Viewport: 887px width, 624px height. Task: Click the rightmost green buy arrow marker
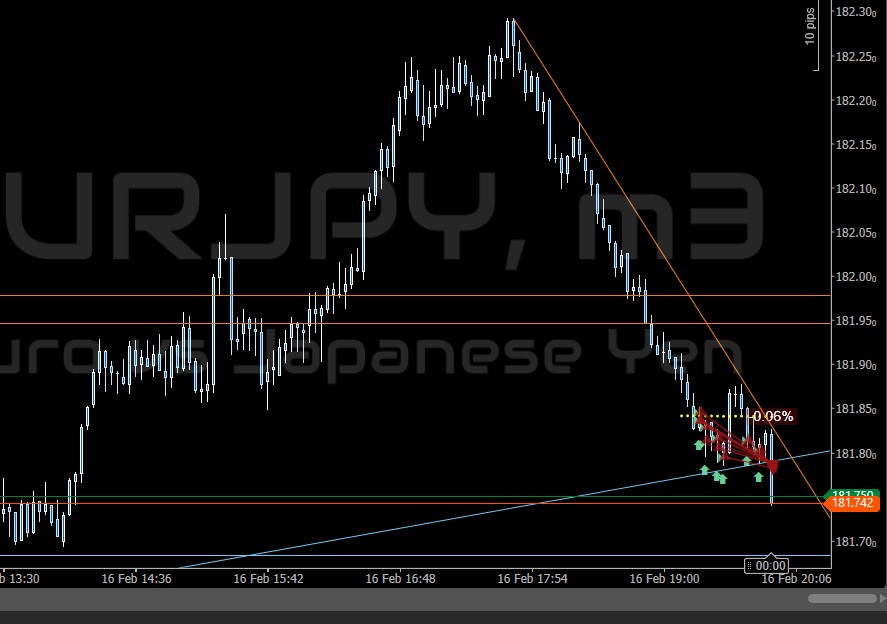tap(759, 477)
